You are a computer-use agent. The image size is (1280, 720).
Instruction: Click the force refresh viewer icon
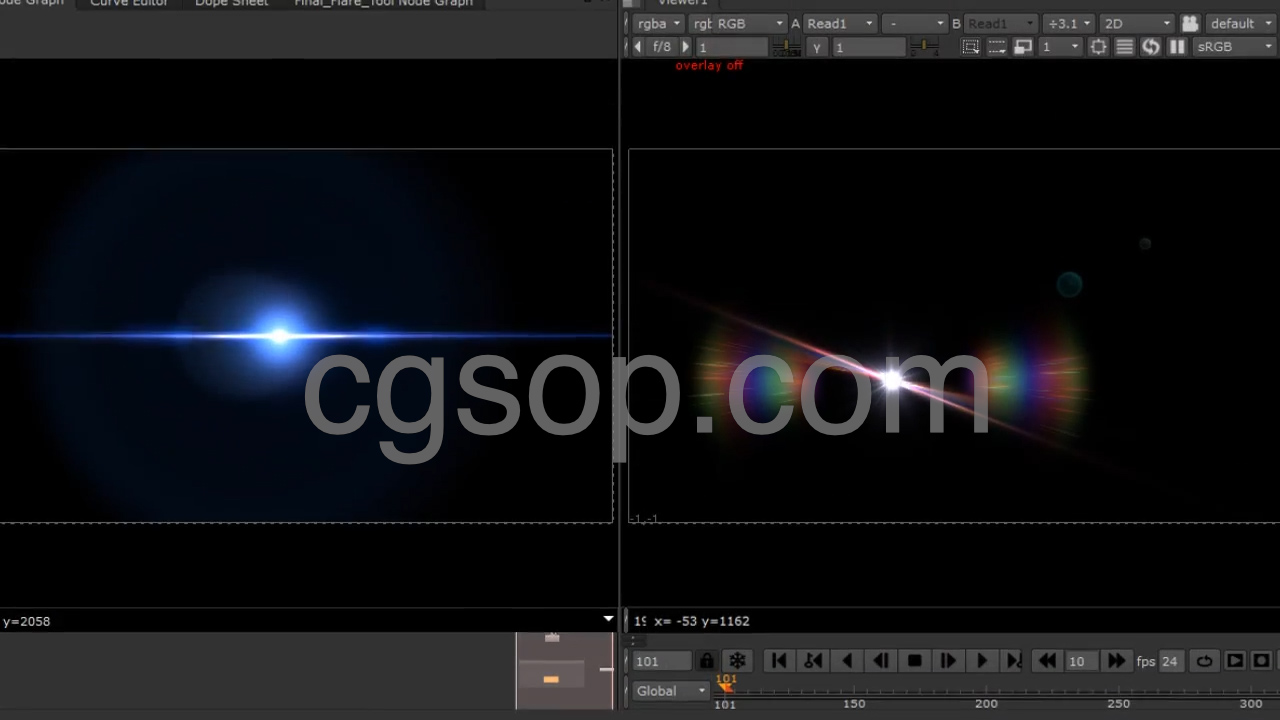tap(1151, 47)
